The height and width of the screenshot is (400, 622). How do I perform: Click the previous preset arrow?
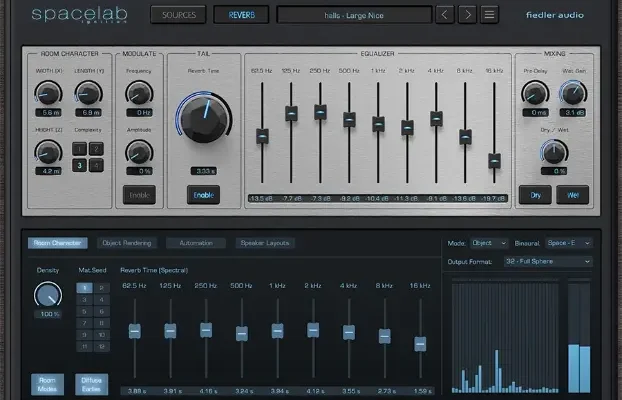point(442,15)
